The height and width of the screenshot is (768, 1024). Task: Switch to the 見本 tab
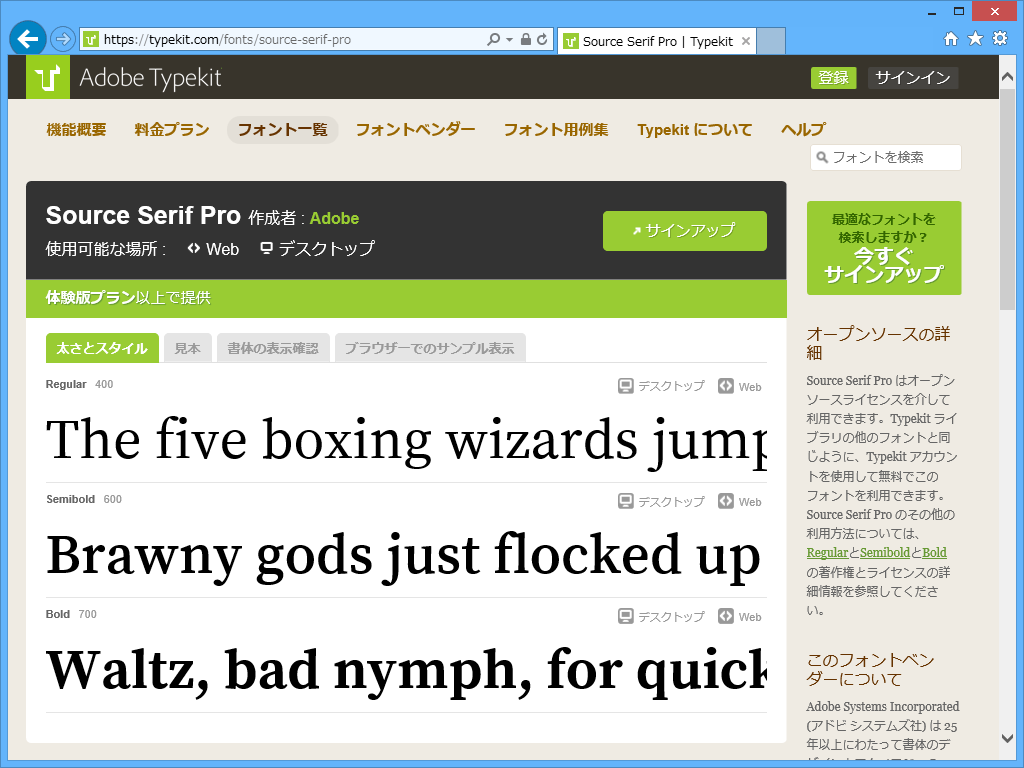187,347
